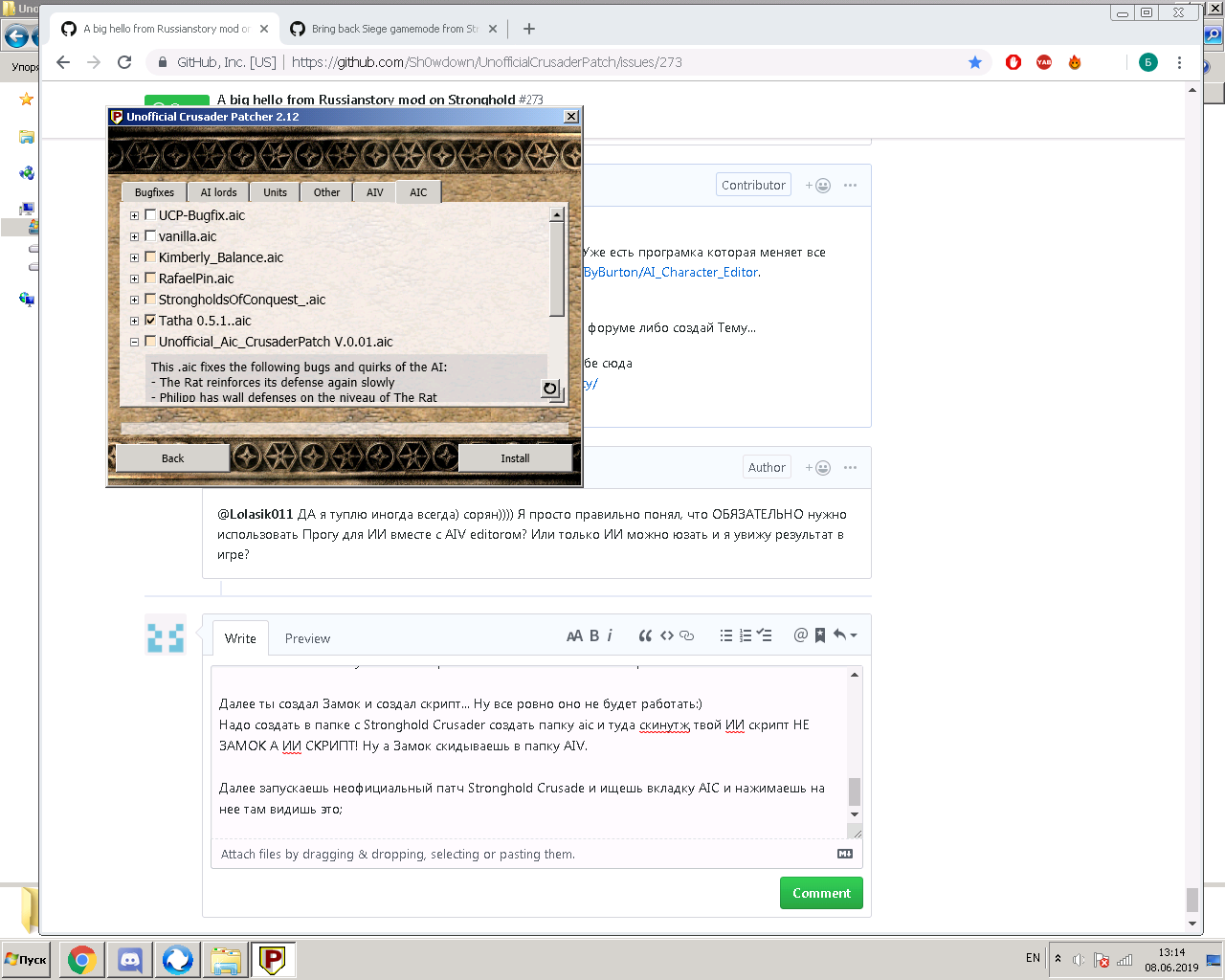The image size is (1225, 980).
Task: Open the volume control in system tray
Action: pos(1079,960)
